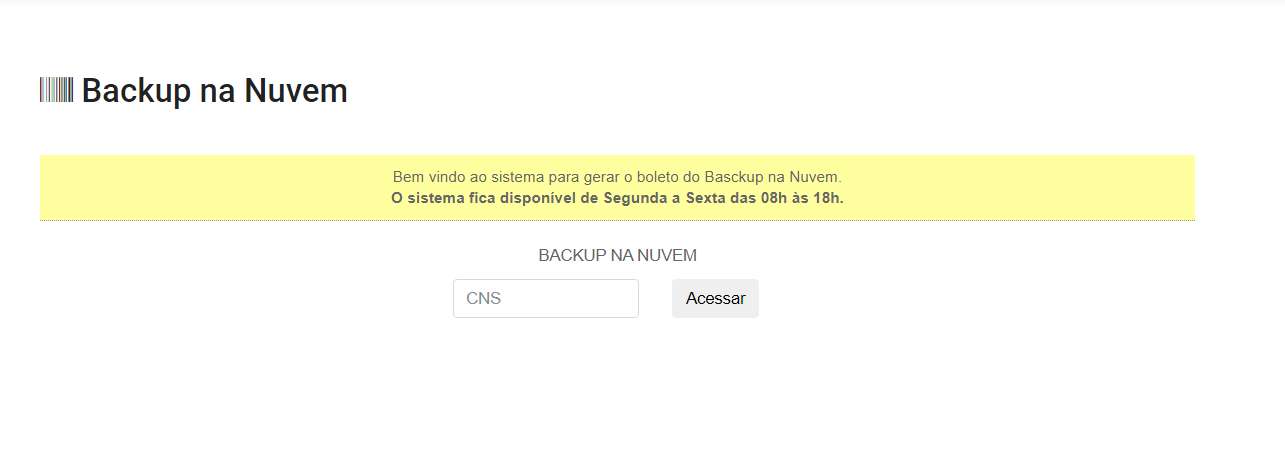
Task: Click the barcode icon beside the page title
Action: click(x=57, y=90)
